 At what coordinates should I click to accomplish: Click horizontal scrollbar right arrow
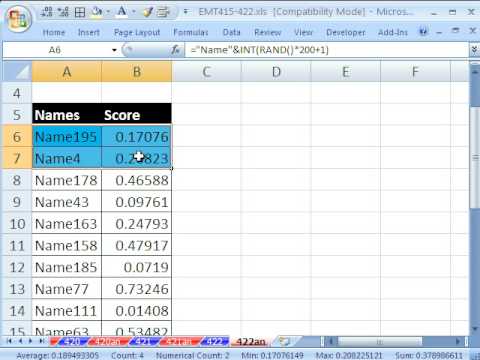coord(458,341)
